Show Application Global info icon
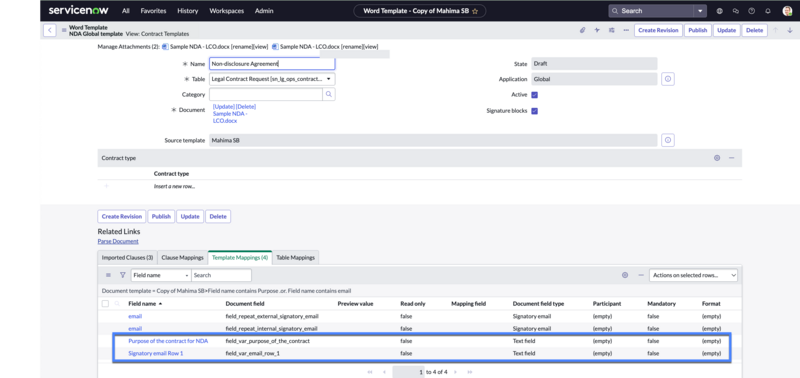800x378 pixels. (x=668, y=79)
